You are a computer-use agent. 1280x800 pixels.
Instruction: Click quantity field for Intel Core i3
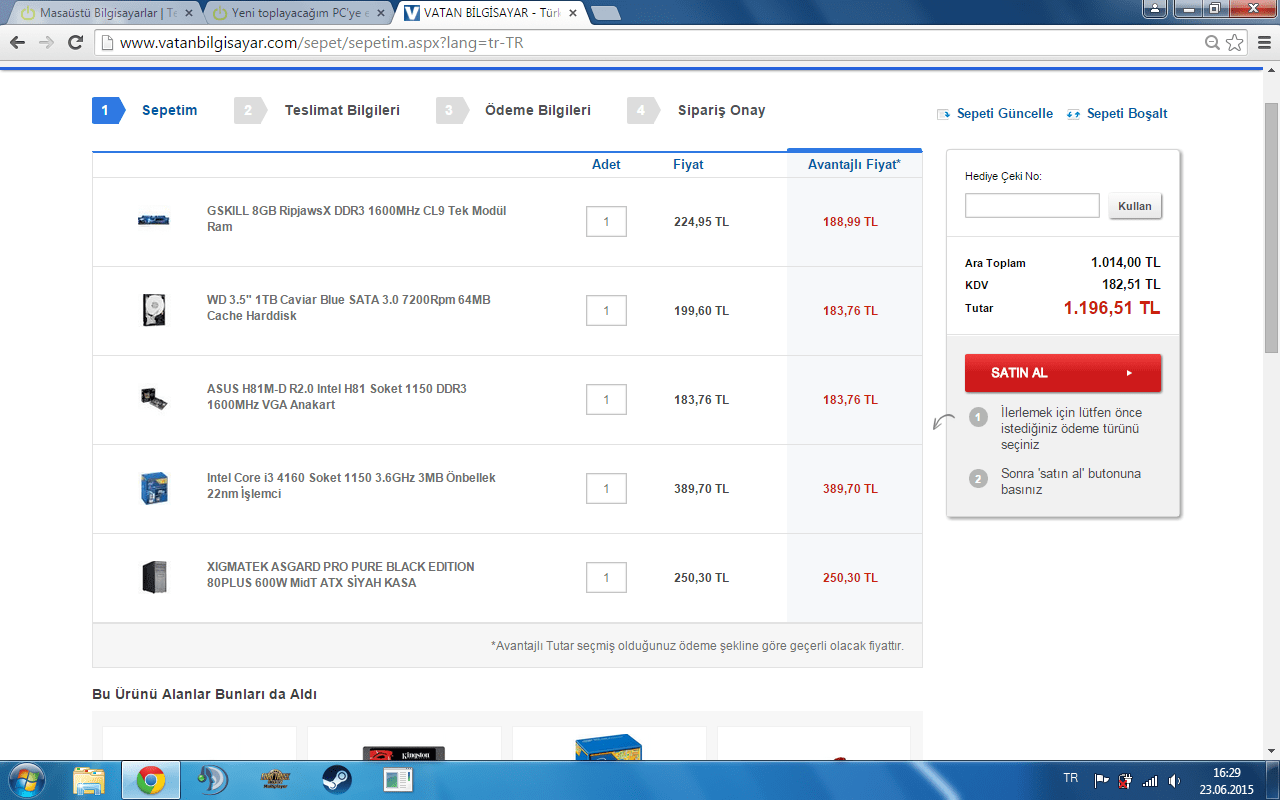(x=606, y=489)
